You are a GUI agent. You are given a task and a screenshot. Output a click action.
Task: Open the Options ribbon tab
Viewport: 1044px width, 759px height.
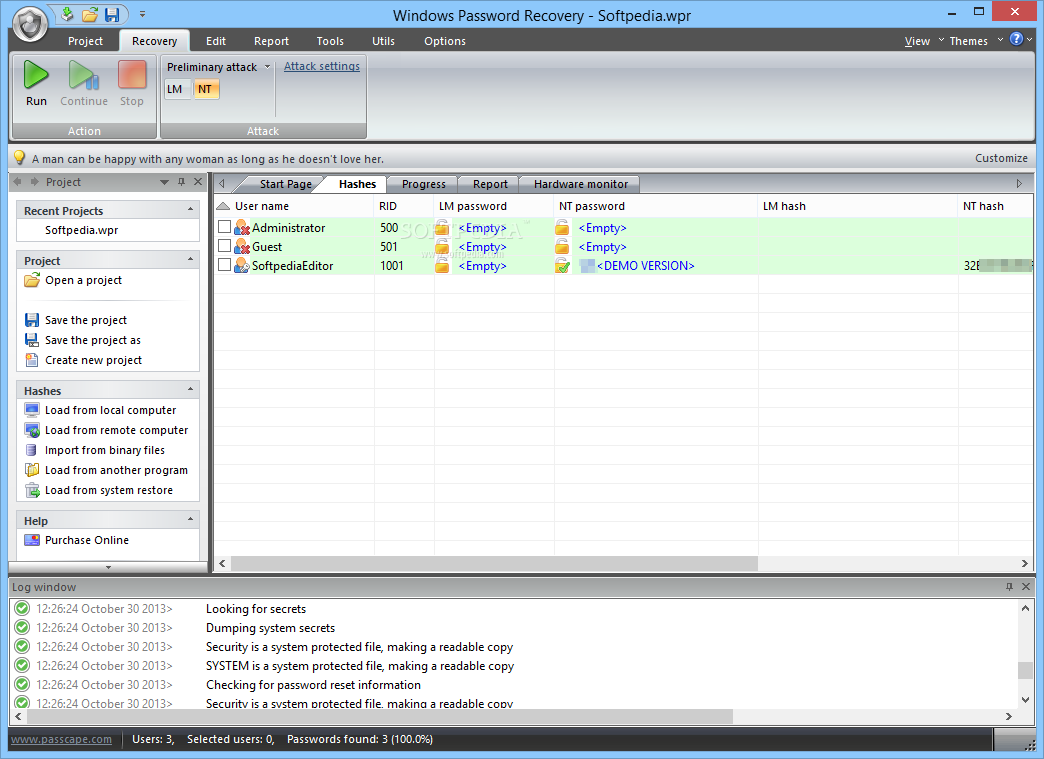(x=445, y=41)
